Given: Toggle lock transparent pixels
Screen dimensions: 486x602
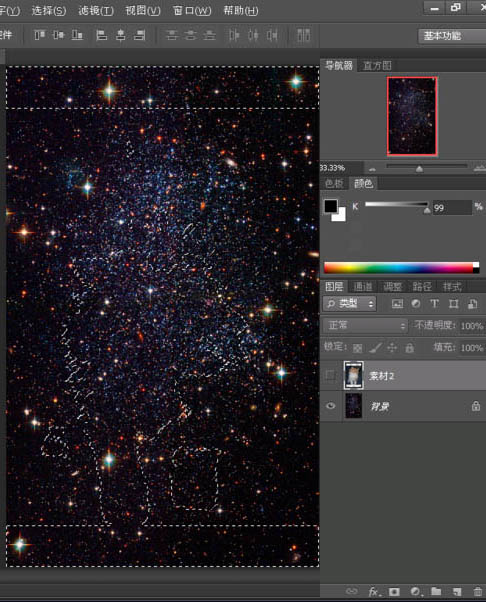Looking at the screenshot, I should tap(357, 348).
